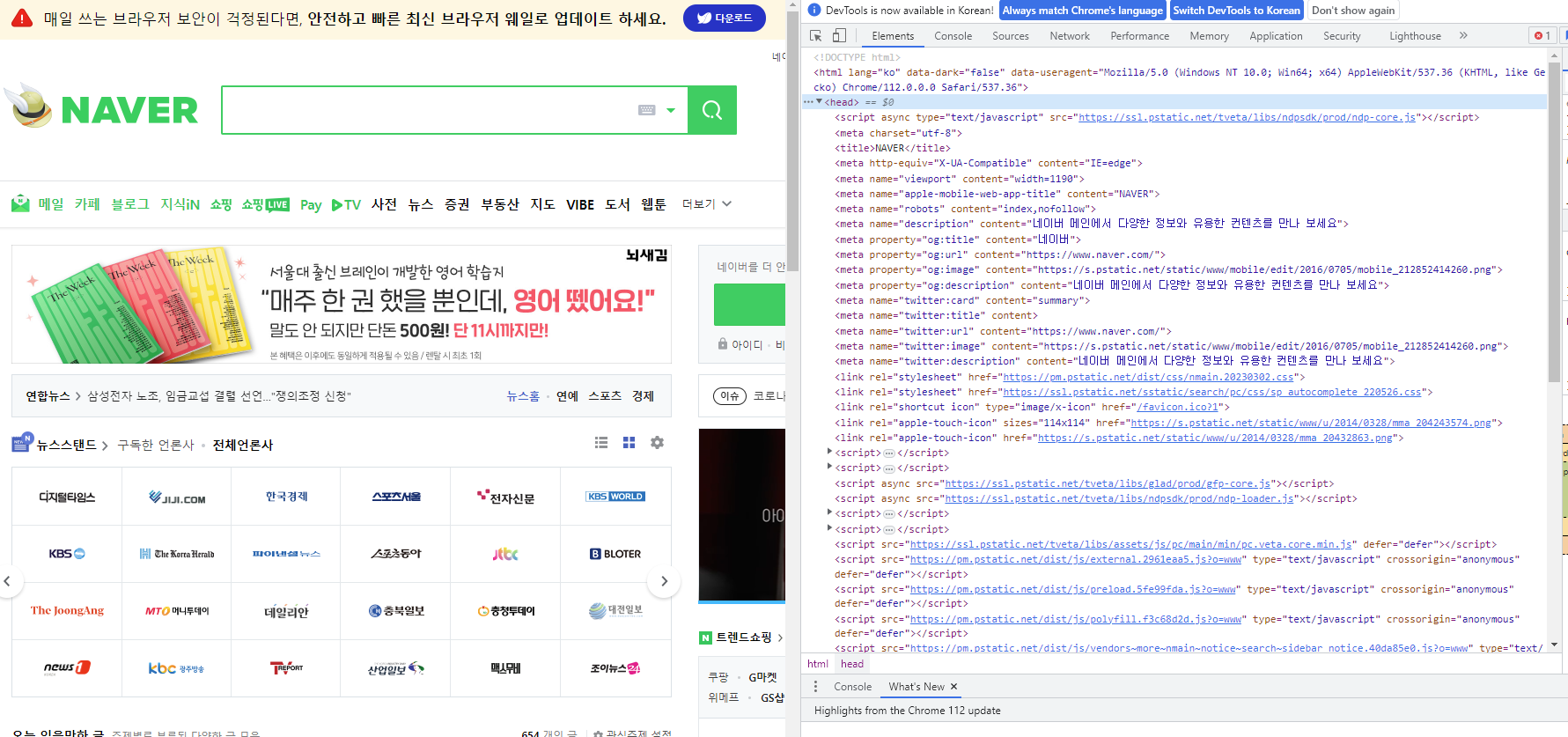1568x737 pixels.
Task: Click the Whale browser 다운로드 button
Action: coord(725,18)
